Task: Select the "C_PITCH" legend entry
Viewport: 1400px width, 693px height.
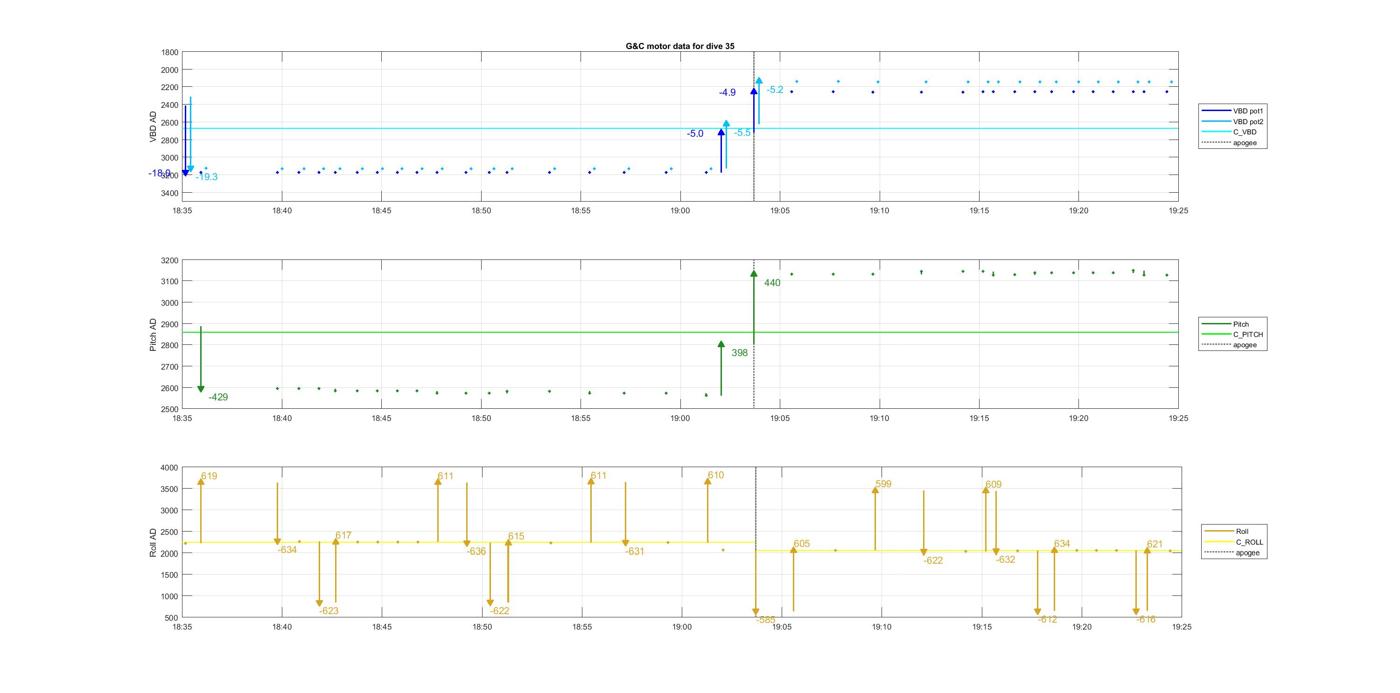Action: [x=1232, y=335]
